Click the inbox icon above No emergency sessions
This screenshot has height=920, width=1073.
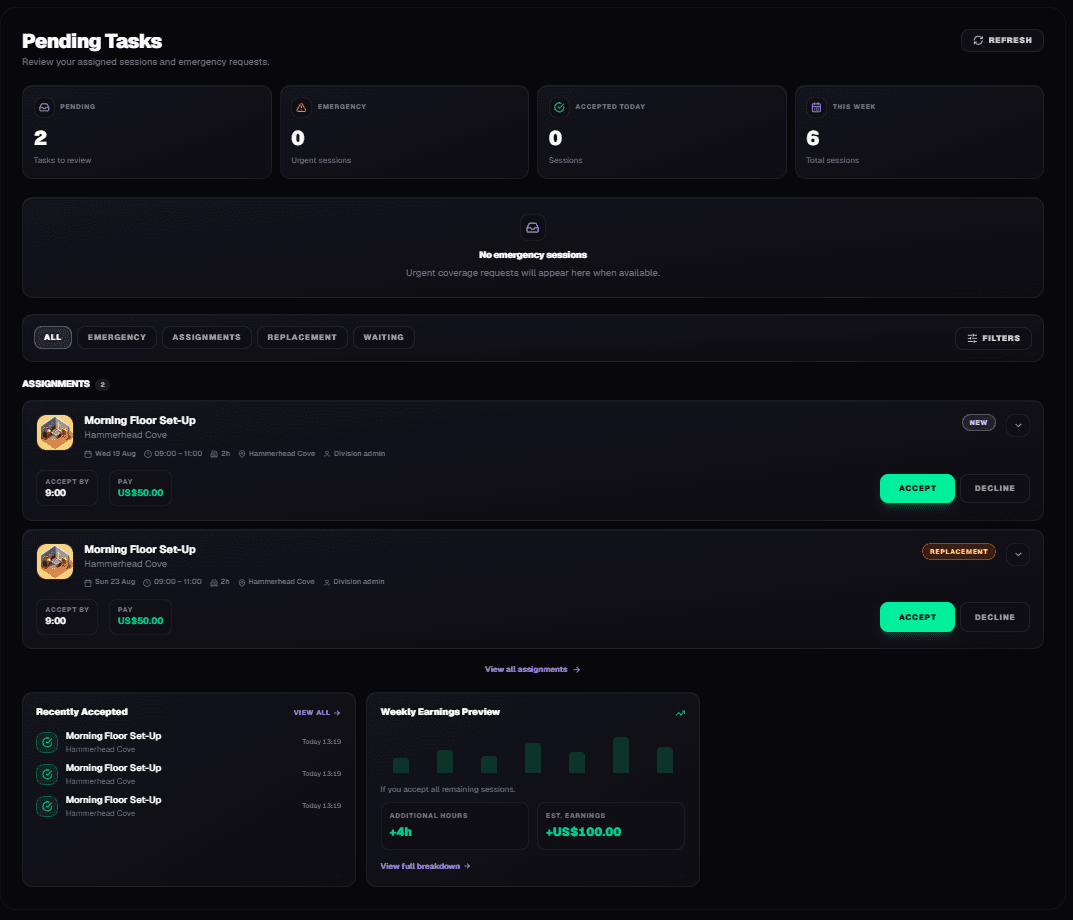[532, 228]
